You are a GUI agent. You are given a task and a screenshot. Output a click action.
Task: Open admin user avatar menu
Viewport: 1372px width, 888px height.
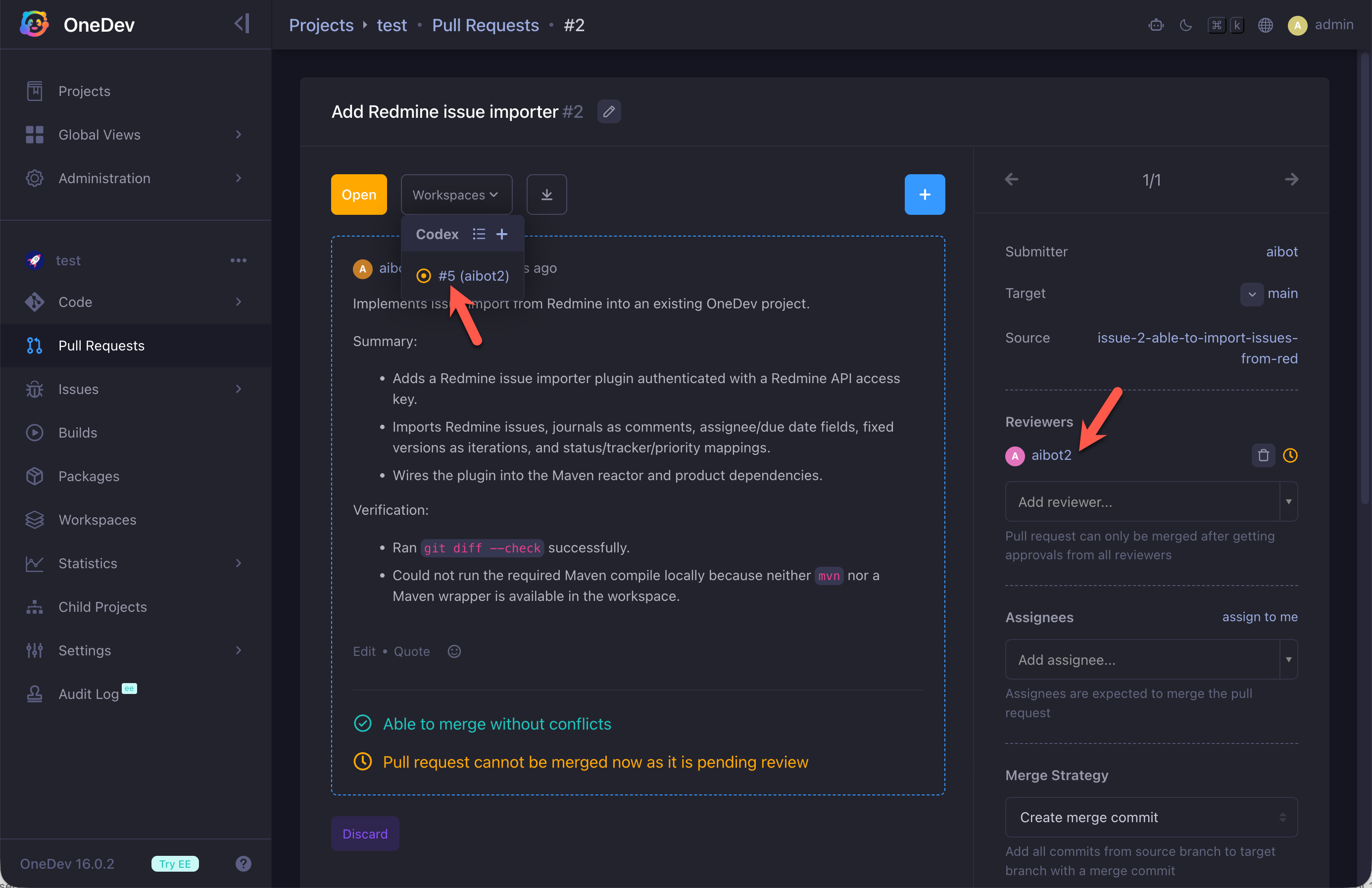(x=1321, y=25)
